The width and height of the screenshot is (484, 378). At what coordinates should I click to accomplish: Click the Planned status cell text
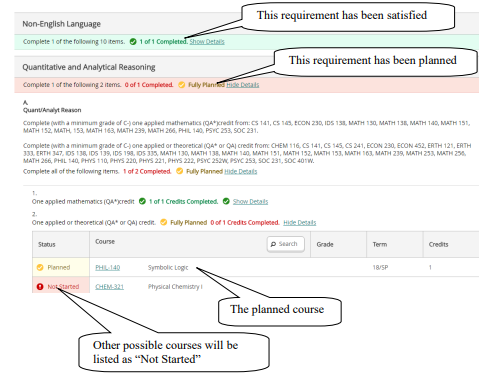tap(59, 268)
